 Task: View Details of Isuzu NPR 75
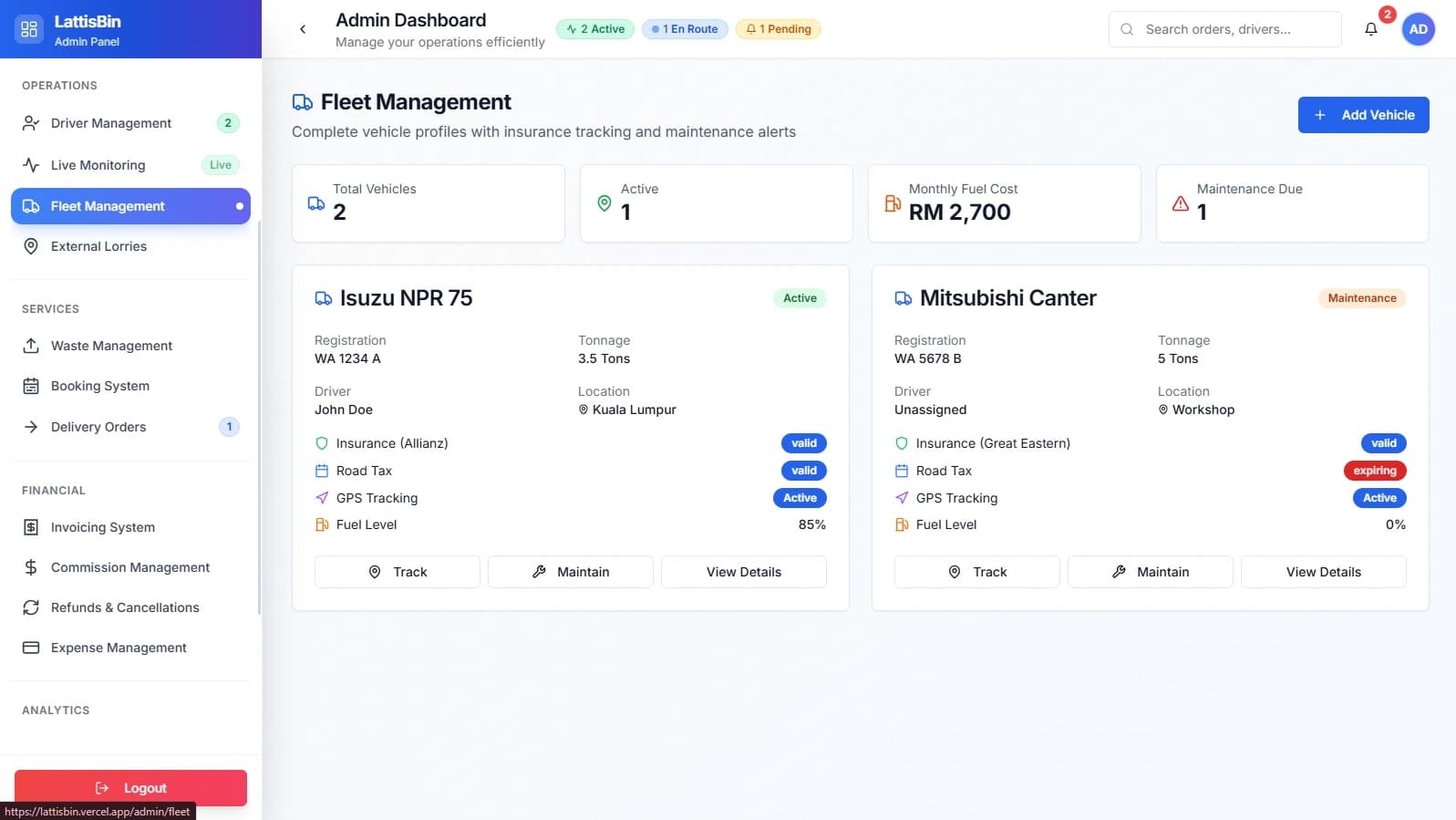click(743, 572)
